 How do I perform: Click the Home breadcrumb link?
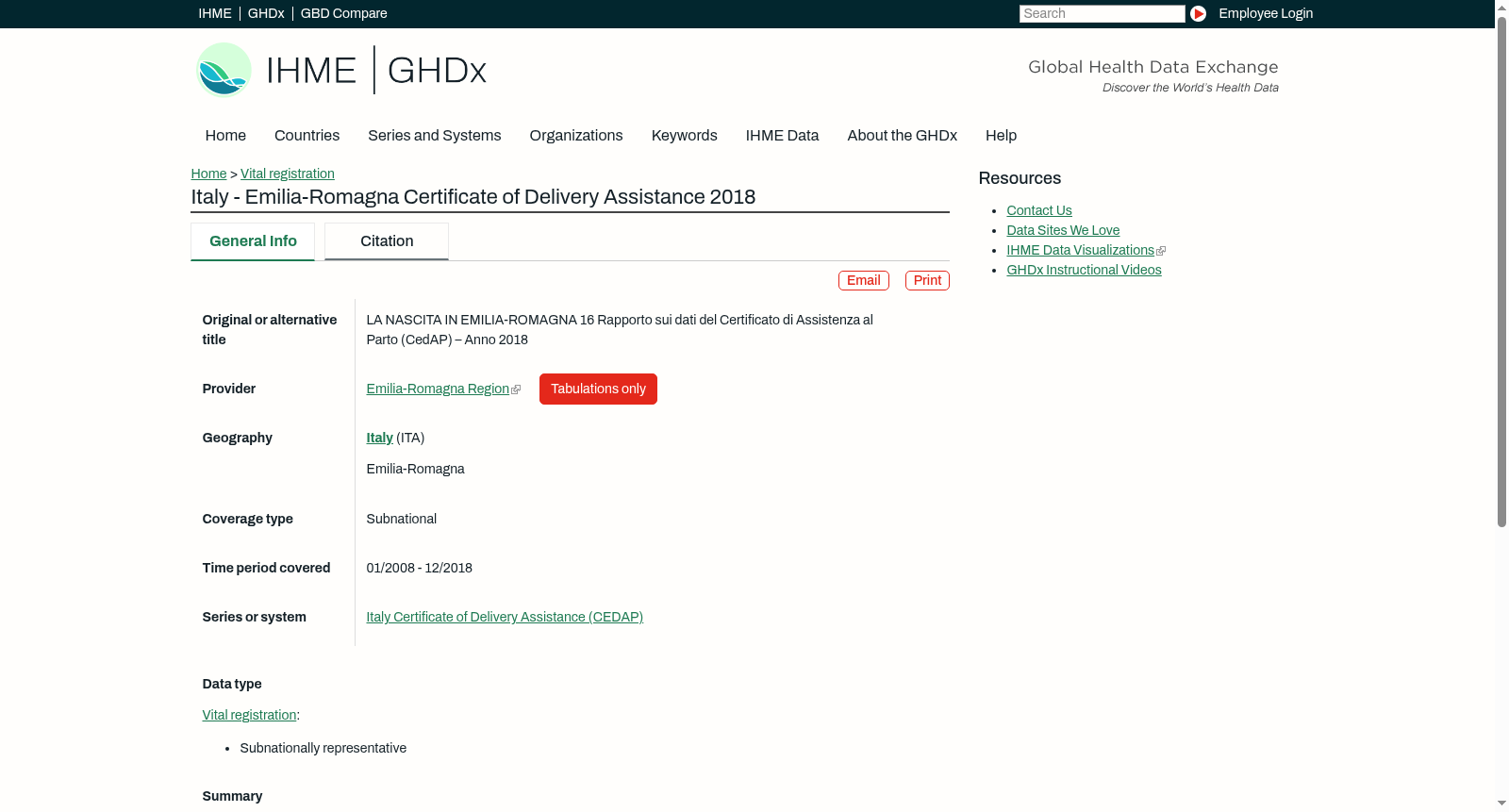click(208, 174)
